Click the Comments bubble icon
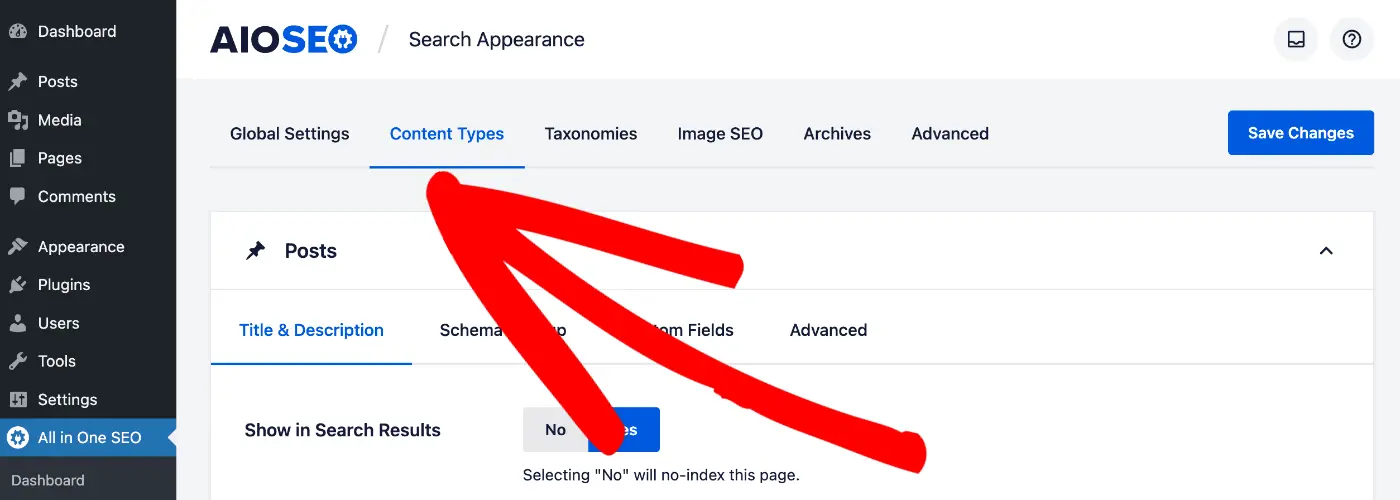Screen dimensions: 1400x500 (17, 196)
